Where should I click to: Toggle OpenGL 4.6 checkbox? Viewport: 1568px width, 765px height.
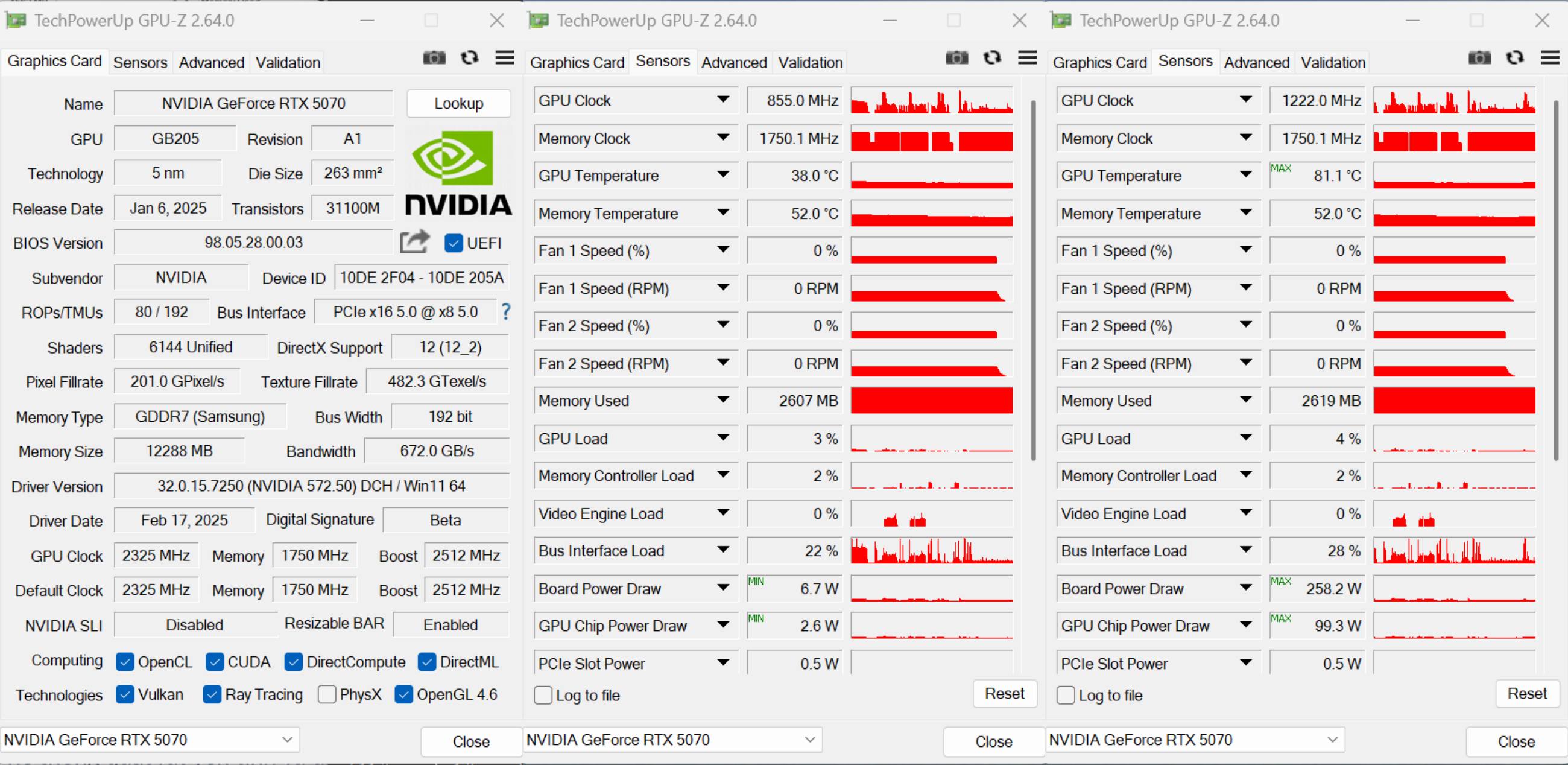[x=403, y=694]
